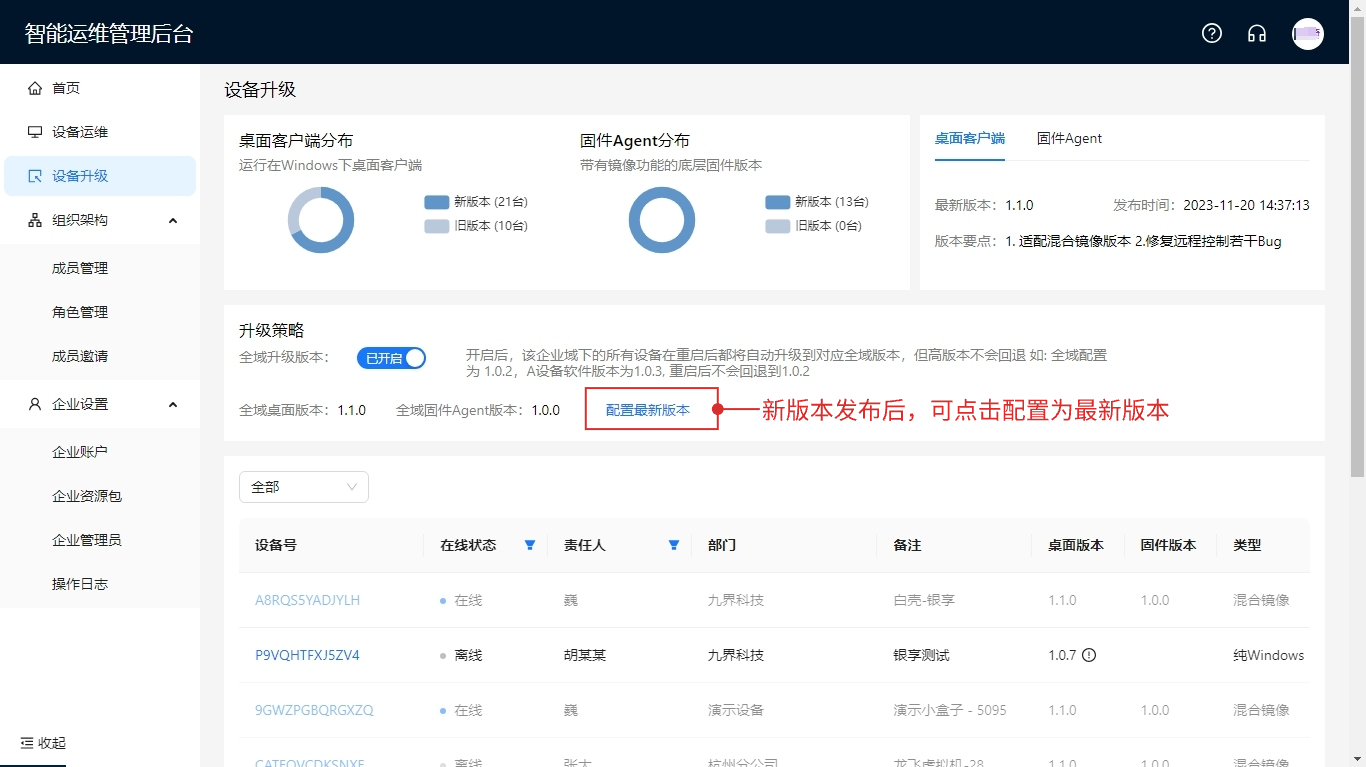Click the 新版本 (21台) legend swatch
This screenshot has width=1366, height=767.
437,202
